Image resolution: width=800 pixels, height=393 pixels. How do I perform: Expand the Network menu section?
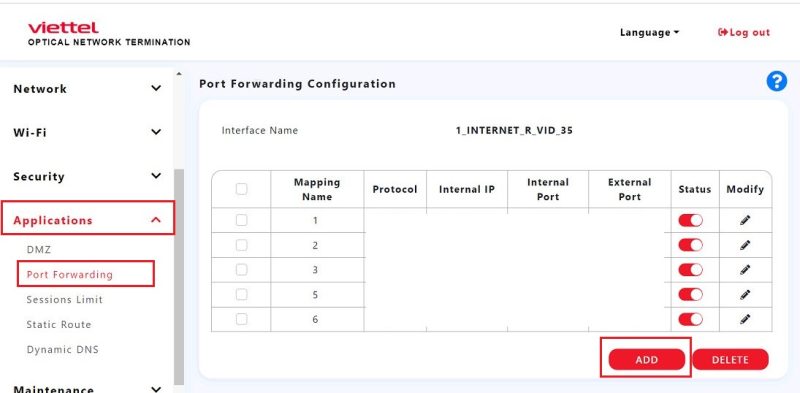[x=87, y=88]
